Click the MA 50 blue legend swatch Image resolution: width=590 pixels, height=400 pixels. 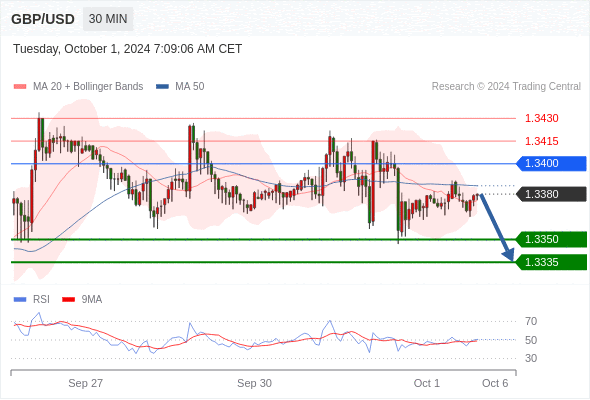pos(162,87)
